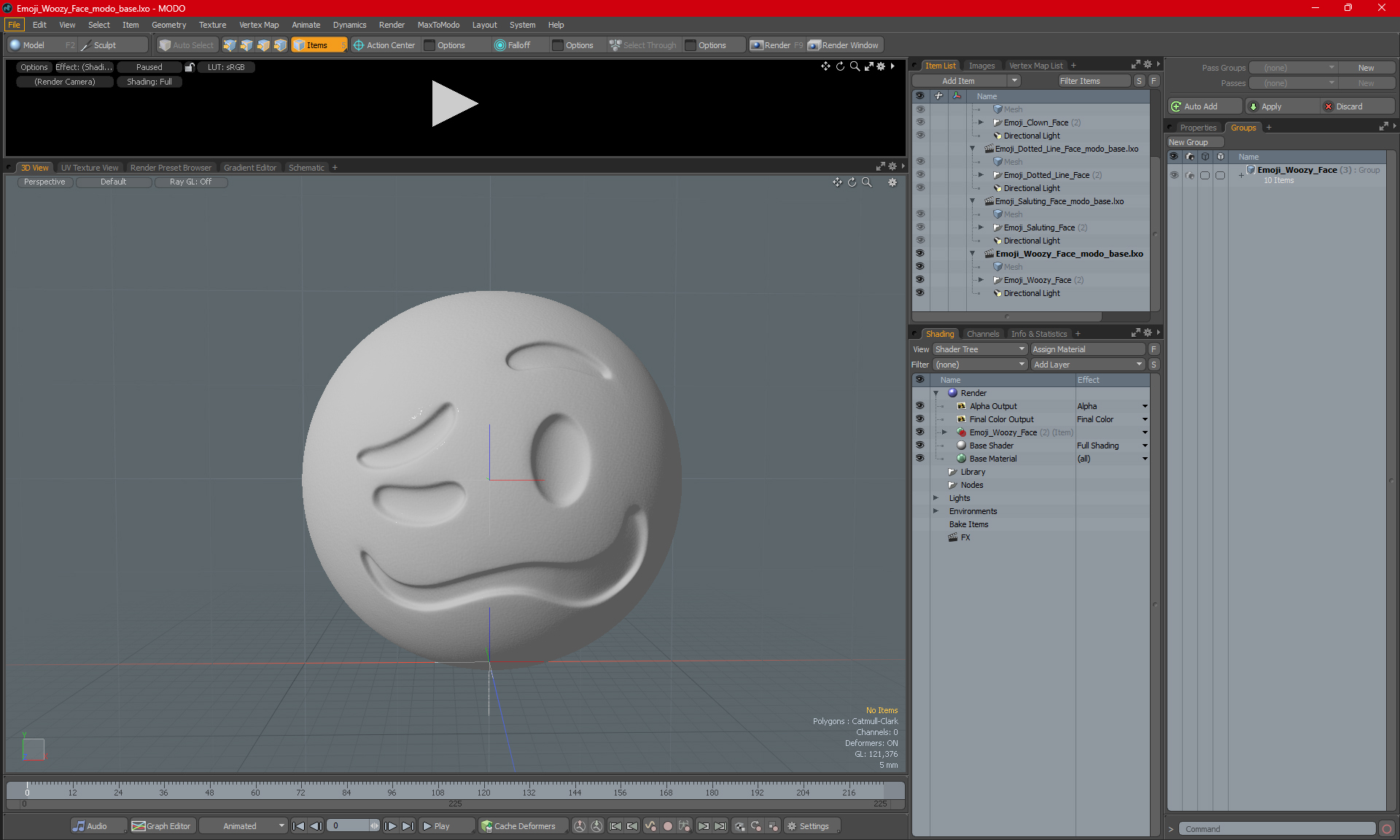The image size is (1400, 840).
Task: Collapse Emoji_Woozy_Face_modo_base.lxo scene
Action: pyautogui.click(x=972, y=254)
